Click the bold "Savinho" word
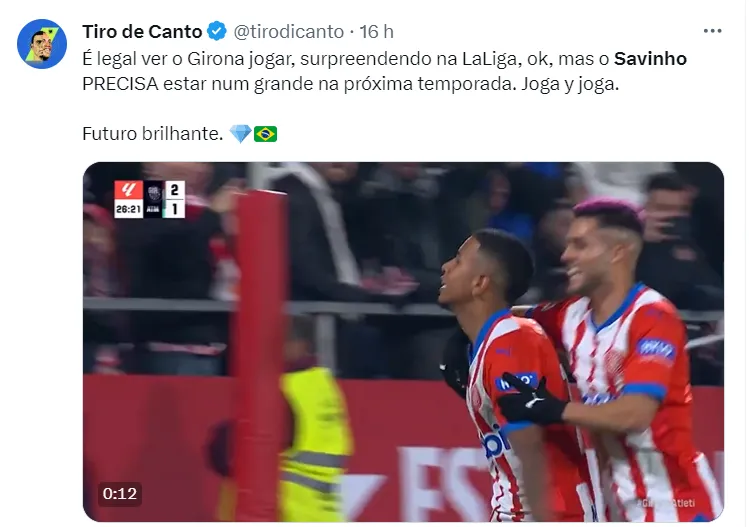Viewport: 749px width, 527px height. click(650, 59)
